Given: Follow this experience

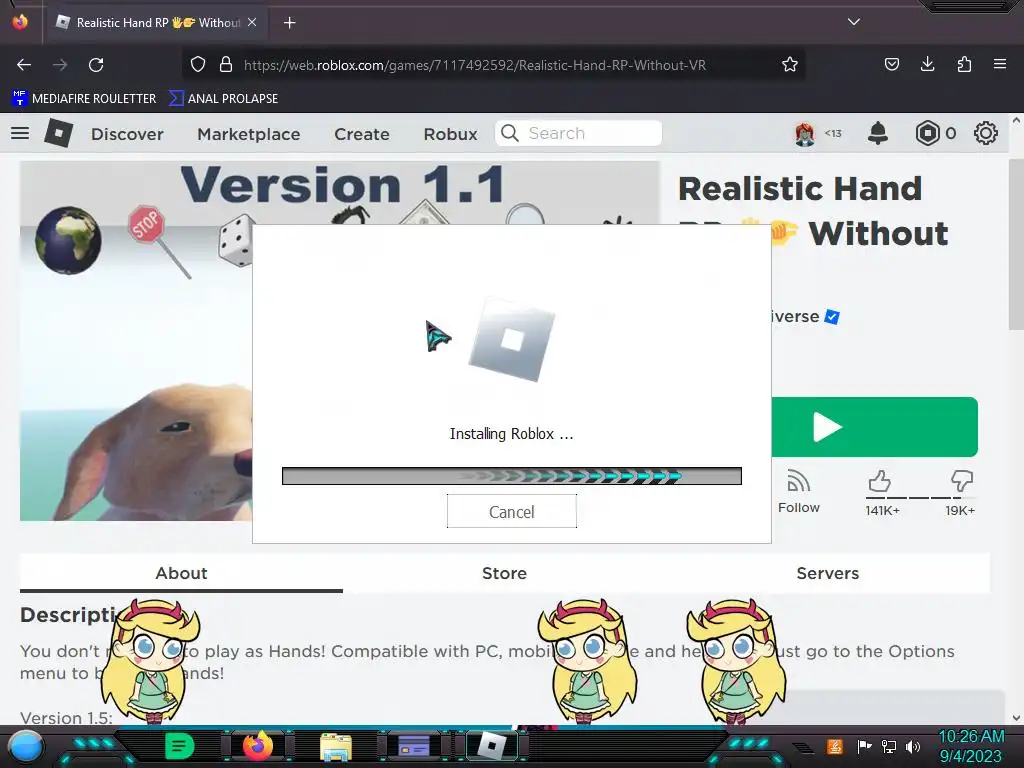Looking at the screenshot, I should click(799, 492).
